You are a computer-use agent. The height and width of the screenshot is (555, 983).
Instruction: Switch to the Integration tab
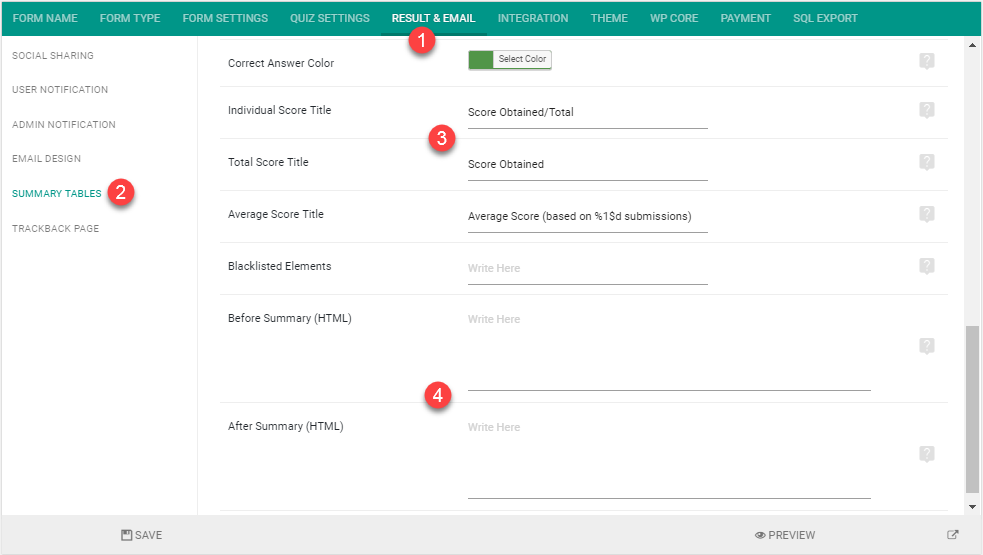pos(533,18)
